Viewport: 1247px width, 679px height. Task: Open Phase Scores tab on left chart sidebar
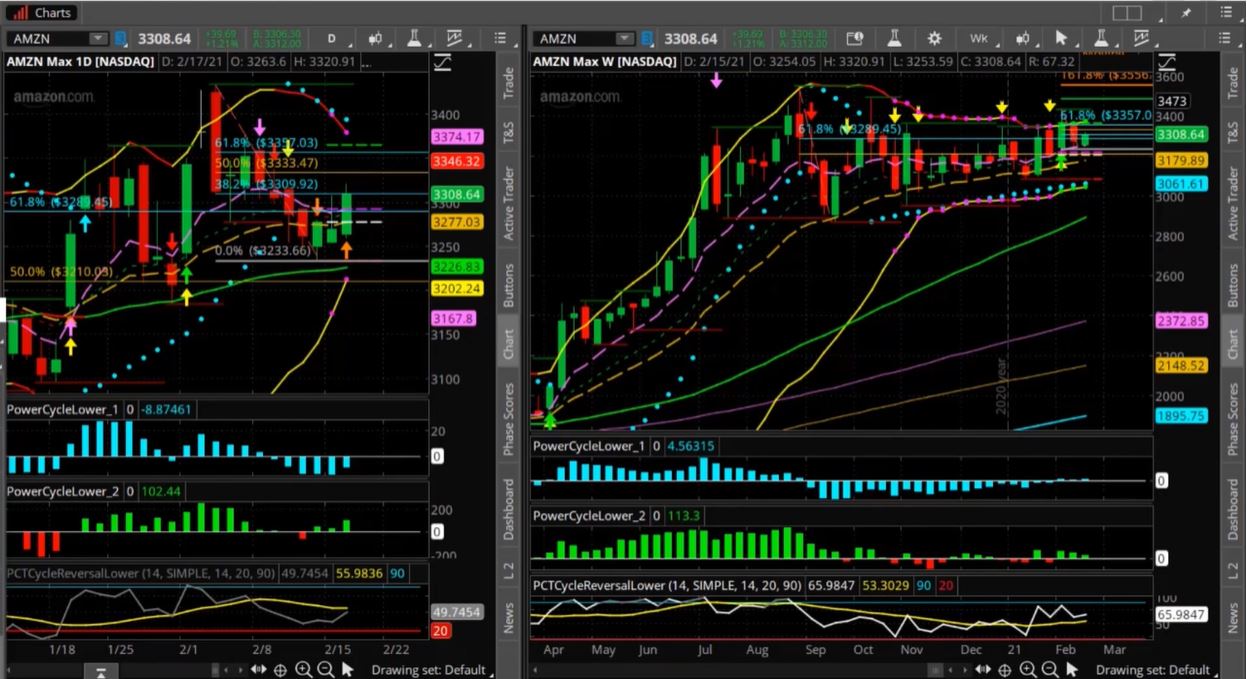508,418
